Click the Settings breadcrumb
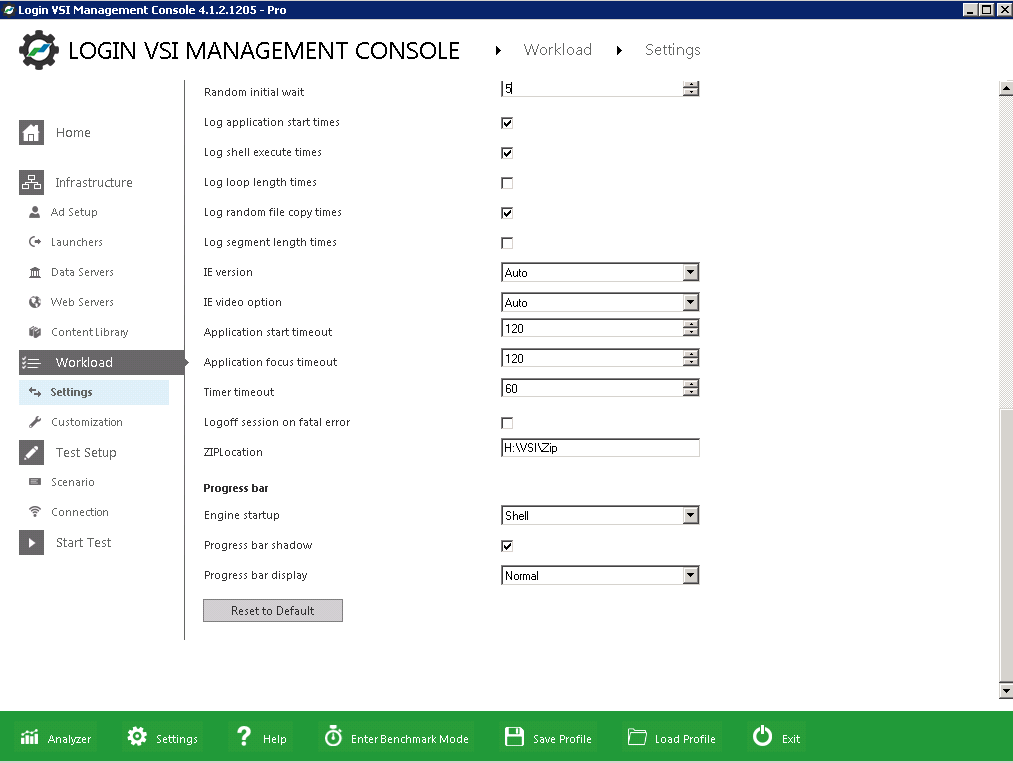This screenshot has width=1013, height=763. [673, 50]
